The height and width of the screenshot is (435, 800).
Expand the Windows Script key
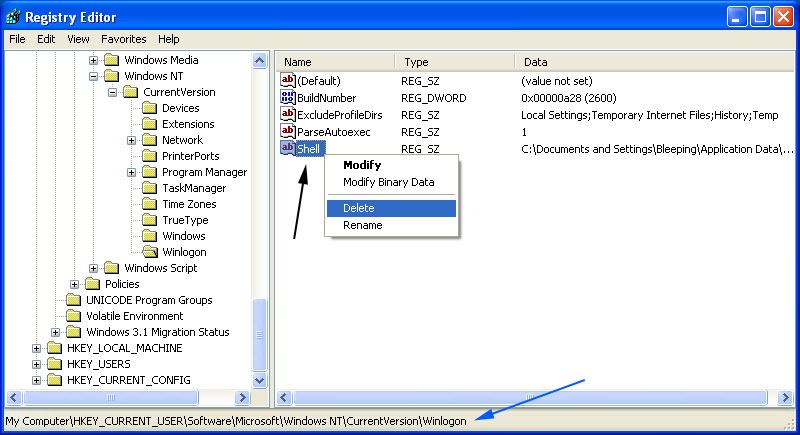pyautogui.click(x=93, y=268)
